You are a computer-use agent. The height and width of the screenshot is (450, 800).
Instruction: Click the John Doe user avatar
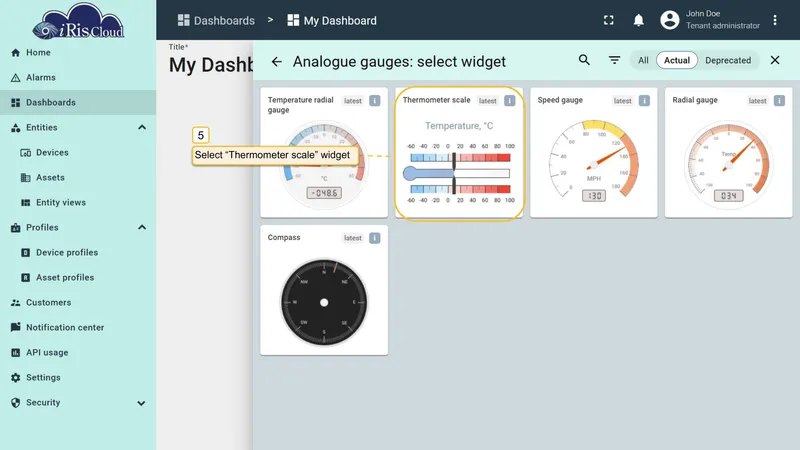[669, 20]
